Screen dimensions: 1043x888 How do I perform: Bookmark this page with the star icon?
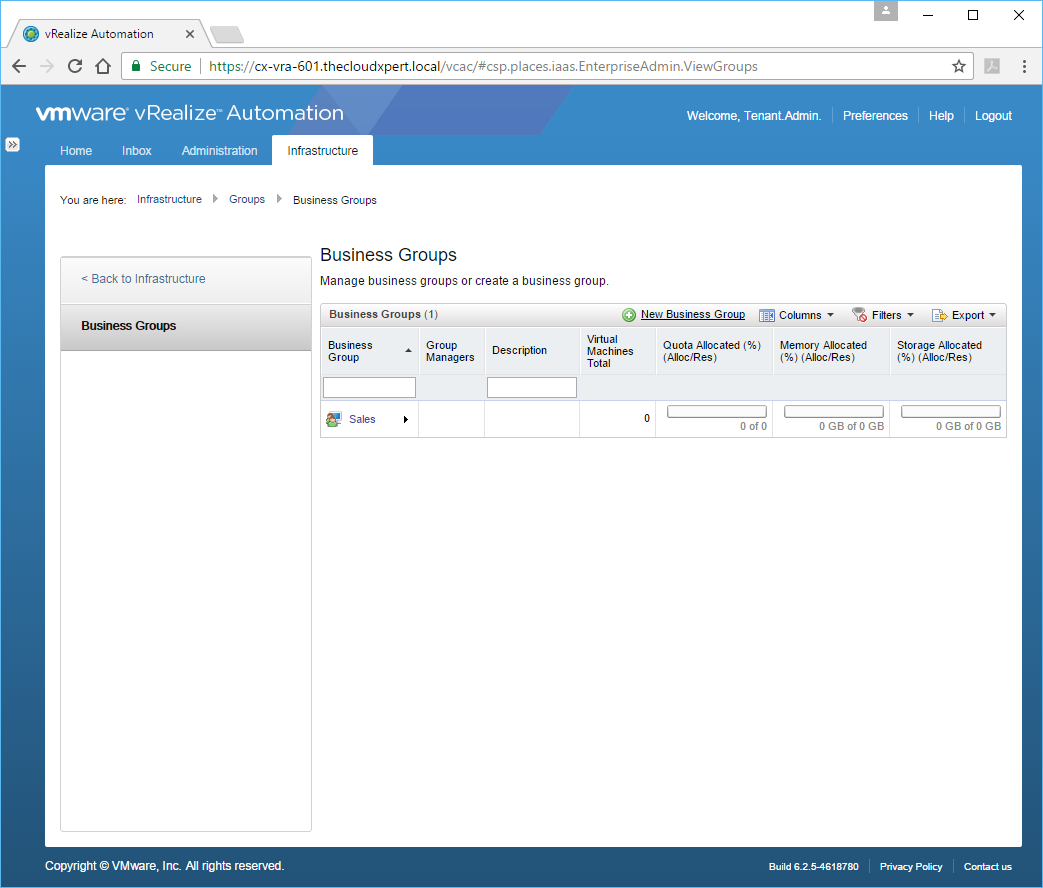coord(958,66)
